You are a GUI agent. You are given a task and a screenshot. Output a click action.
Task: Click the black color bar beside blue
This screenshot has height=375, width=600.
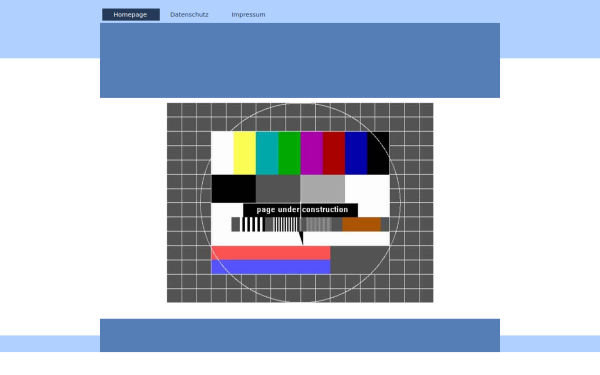tap(378, 153)
